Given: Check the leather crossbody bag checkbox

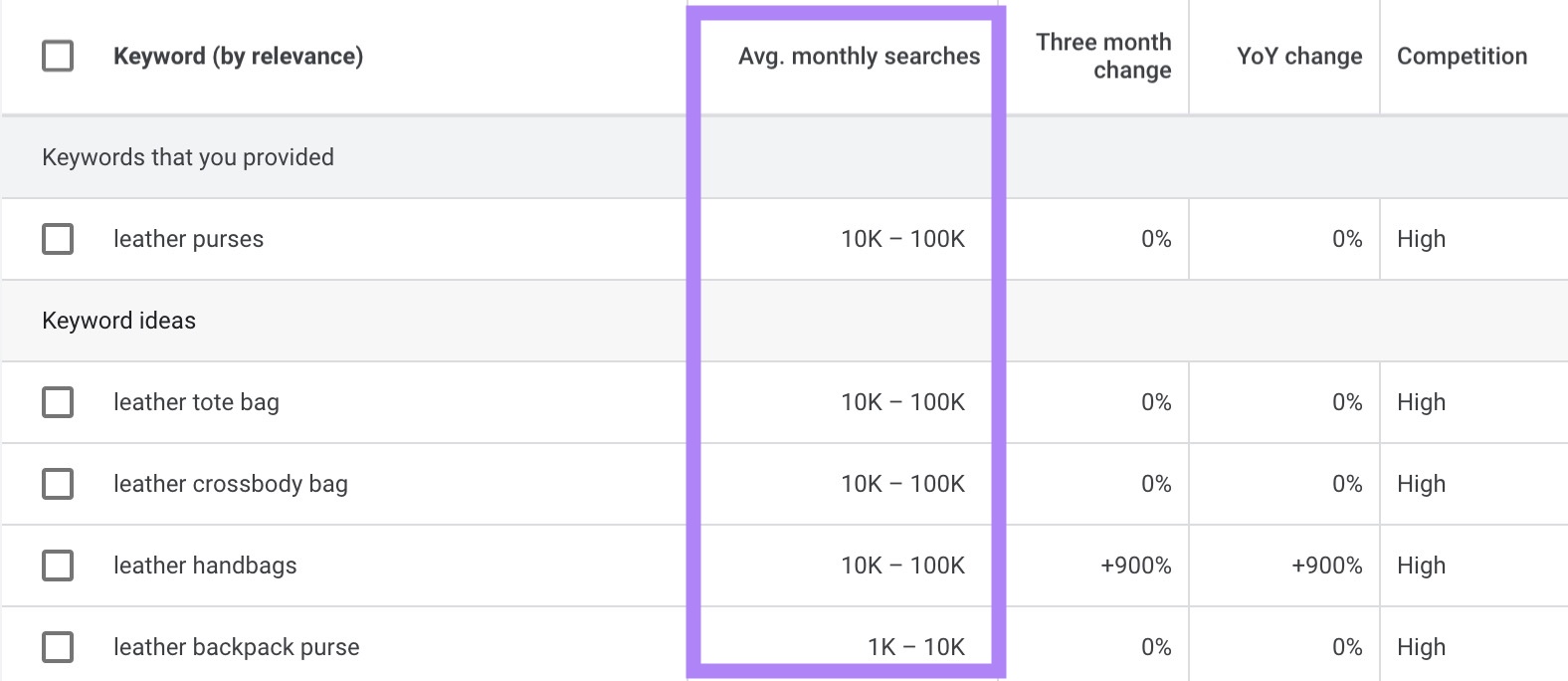Looking at the screenshot, I should point(57,484).
